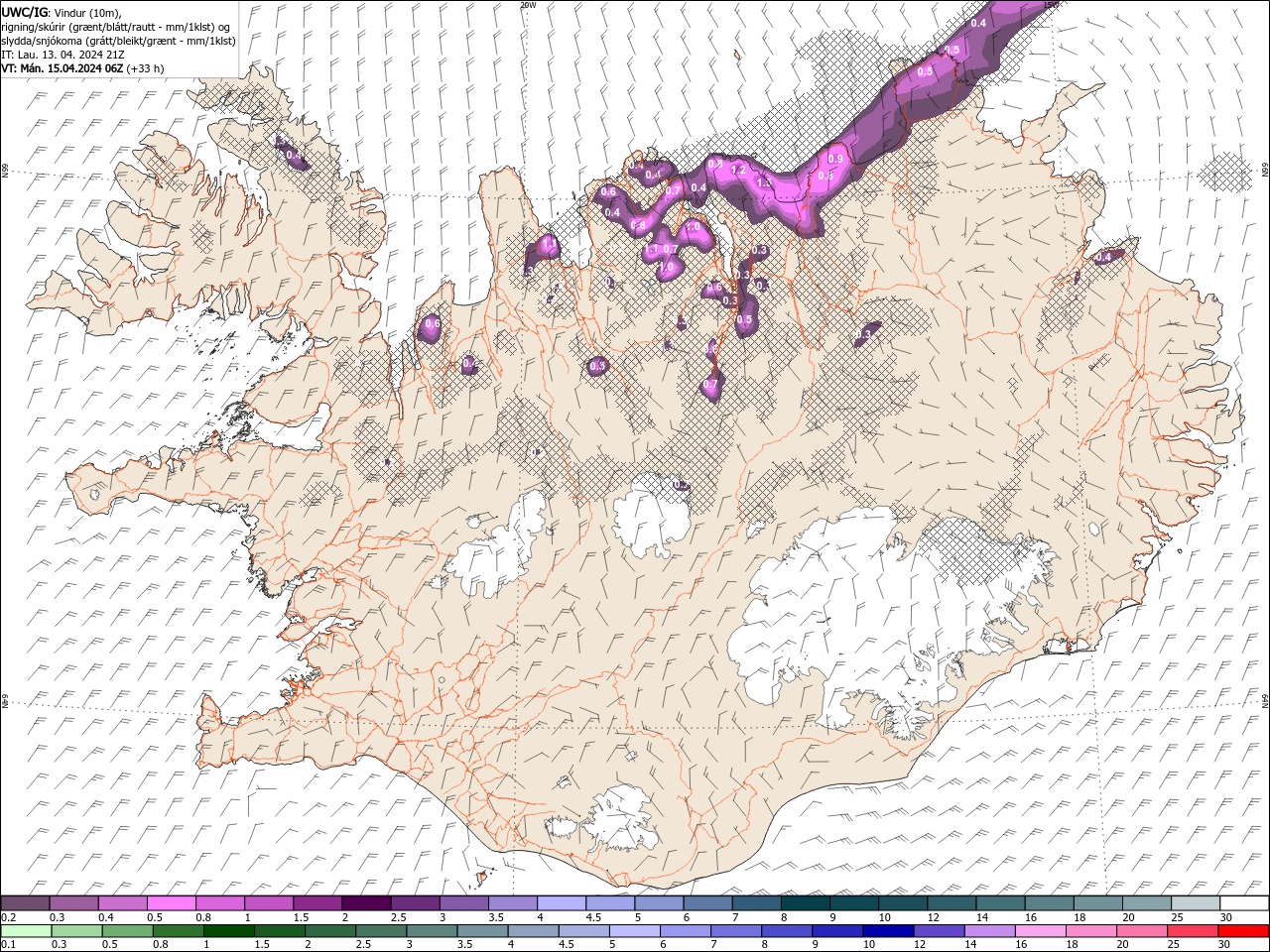Select the 0.8 swatch in the upper legend row
The height and width of the screenshot is (952, 1270).
219,903
